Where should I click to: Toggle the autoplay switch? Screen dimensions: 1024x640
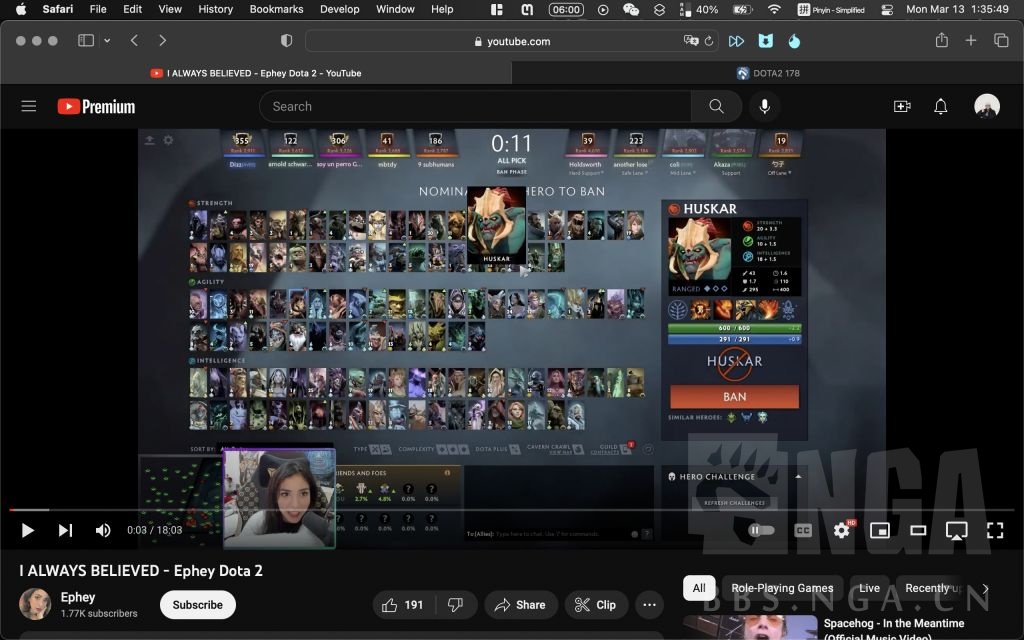(762, 530)
